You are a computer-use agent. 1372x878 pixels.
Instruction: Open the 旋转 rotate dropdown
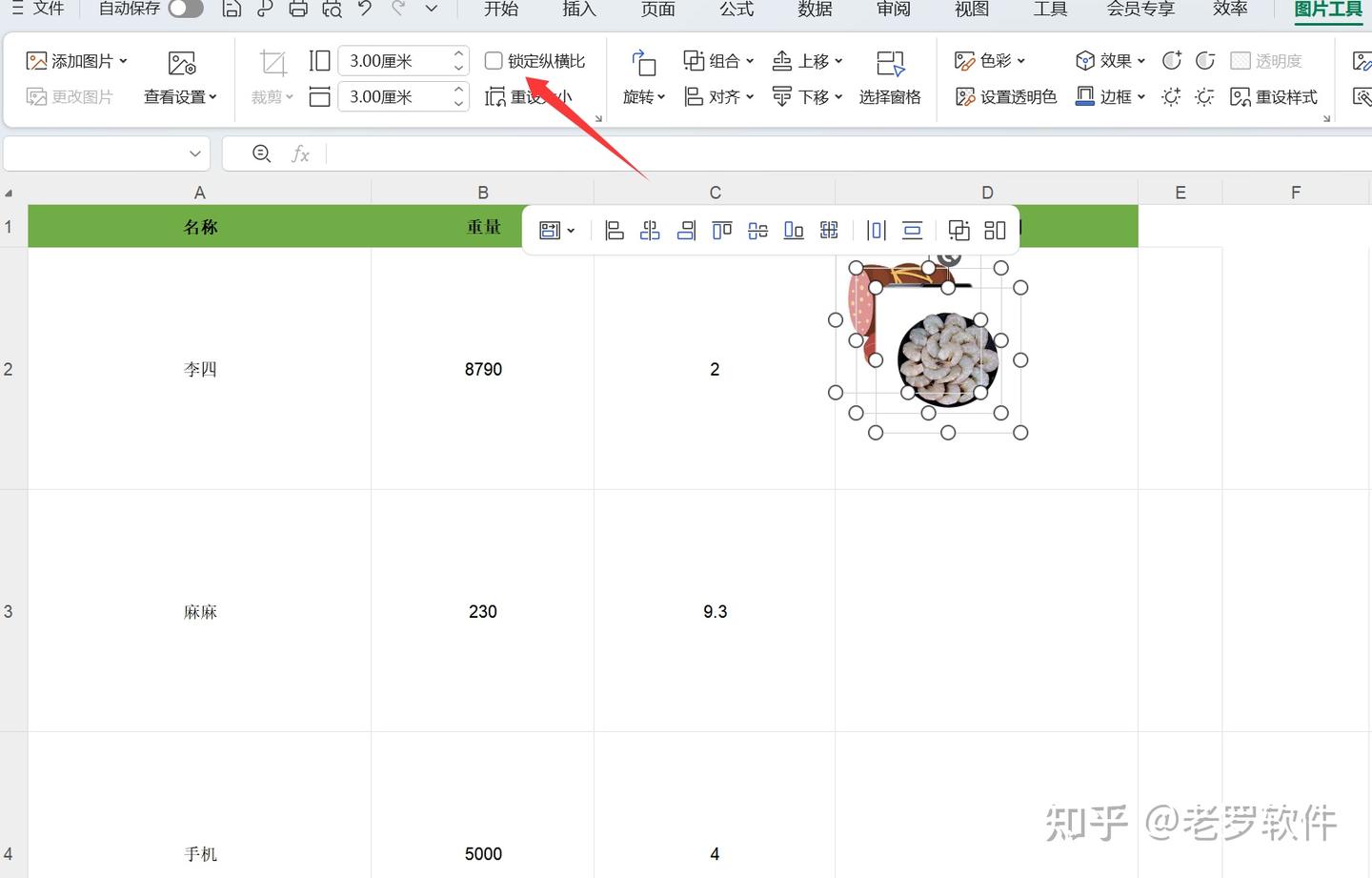(644, 96)
